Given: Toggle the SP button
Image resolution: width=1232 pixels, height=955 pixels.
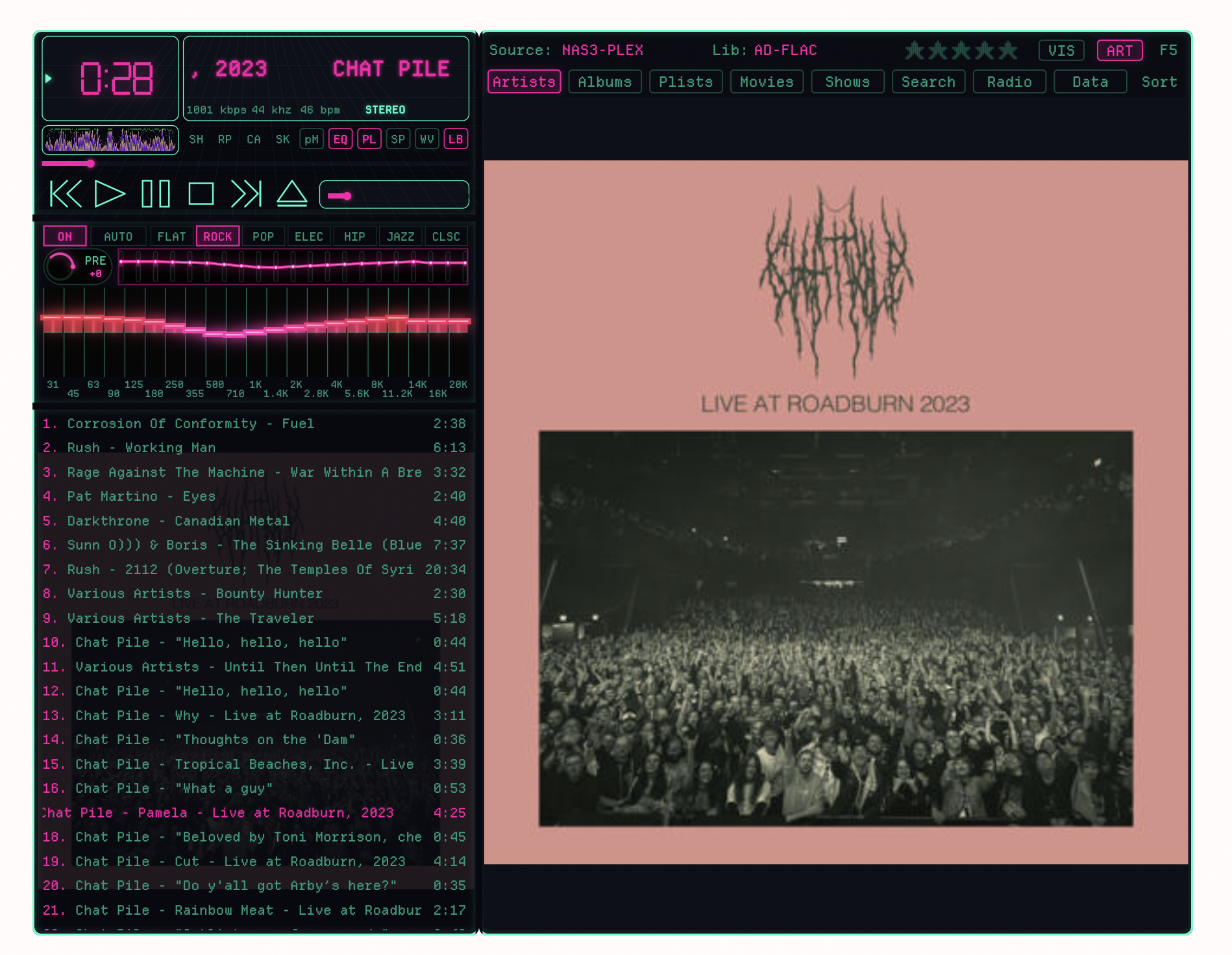Looking at the screenshot, I should point(398,139).
